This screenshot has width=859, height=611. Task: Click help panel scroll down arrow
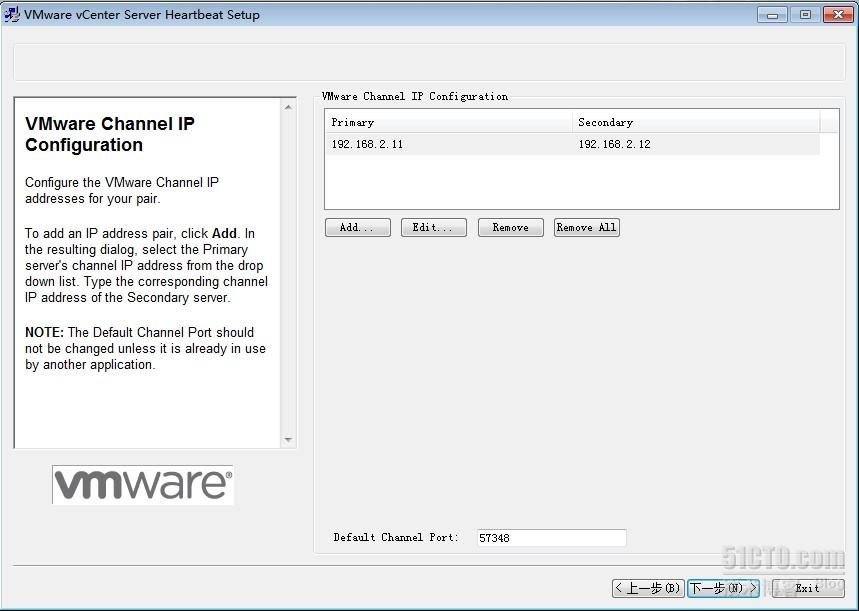tap(288, 439)
